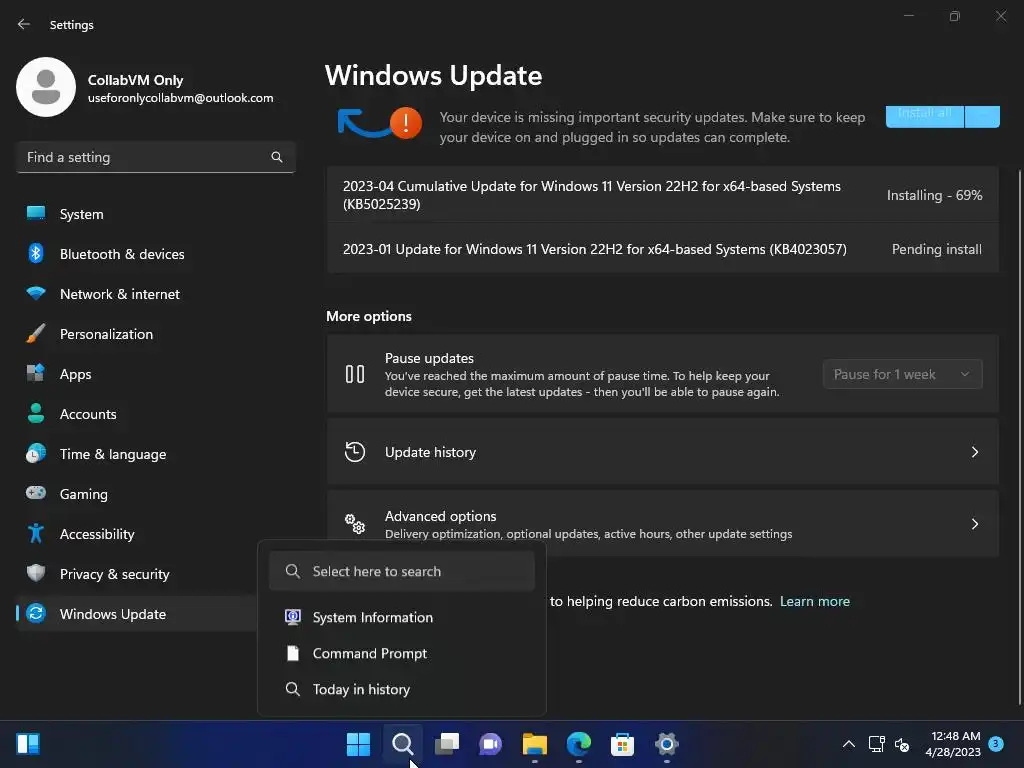This screenshot has width=1024, height=768.
Task: Click the network status tray icon
Action: click(876, 744)
